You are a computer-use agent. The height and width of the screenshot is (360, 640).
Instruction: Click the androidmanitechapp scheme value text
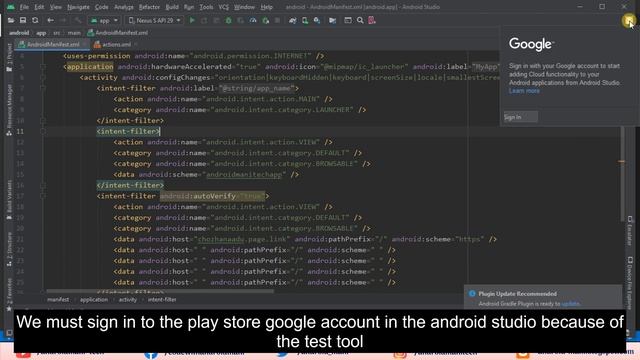(244, 175)
